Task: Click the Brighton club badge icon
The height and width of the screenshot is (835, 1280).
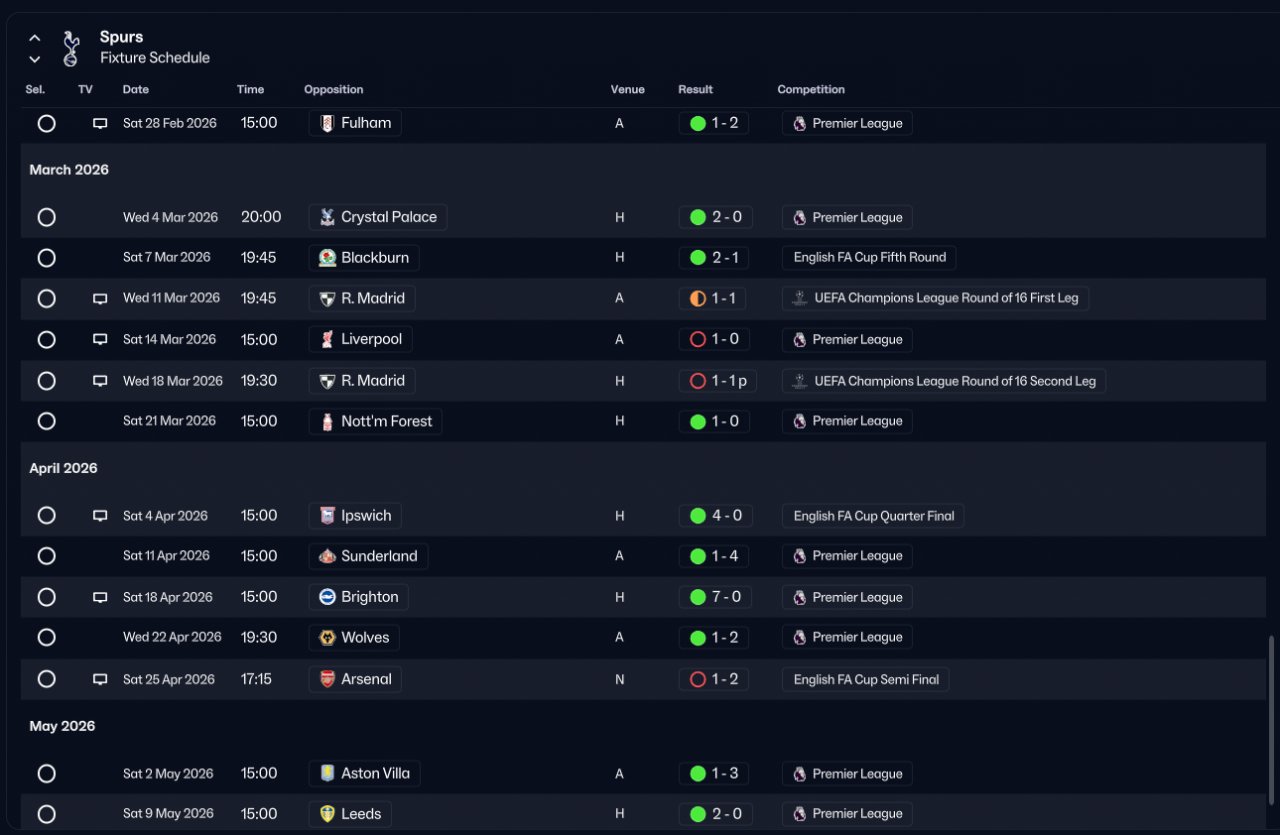Action: (x=327, y=597)
